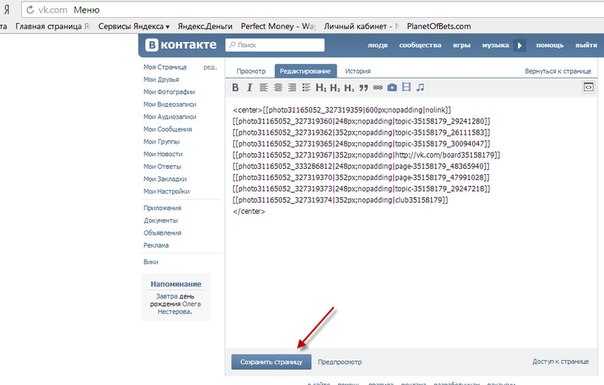Open Мои Друзья in sidebar
This screenshot has width=604, height=385.
(x=161, y=79)
